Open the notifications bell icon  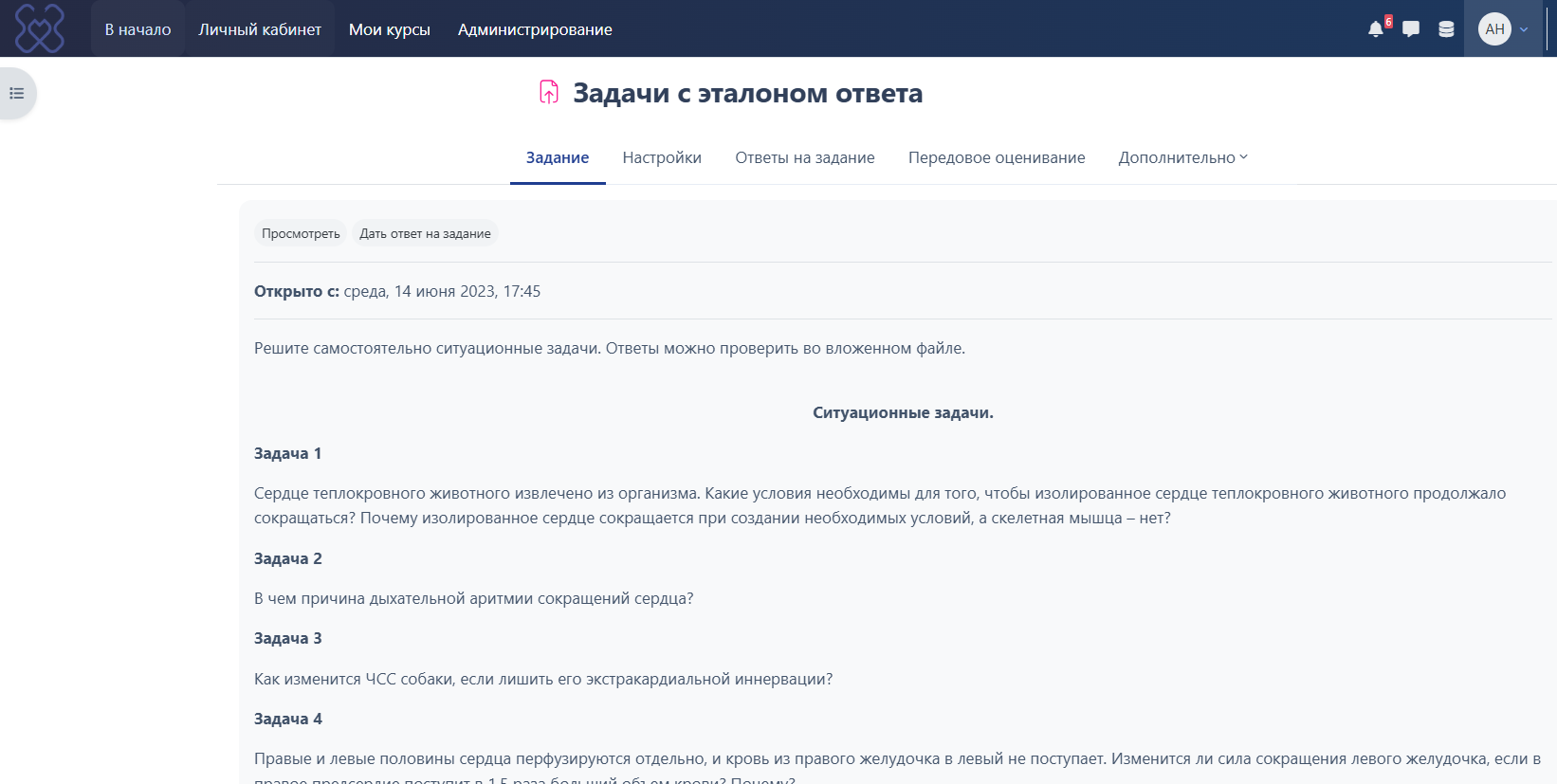pyautogui.click(x=1376, y=29)
